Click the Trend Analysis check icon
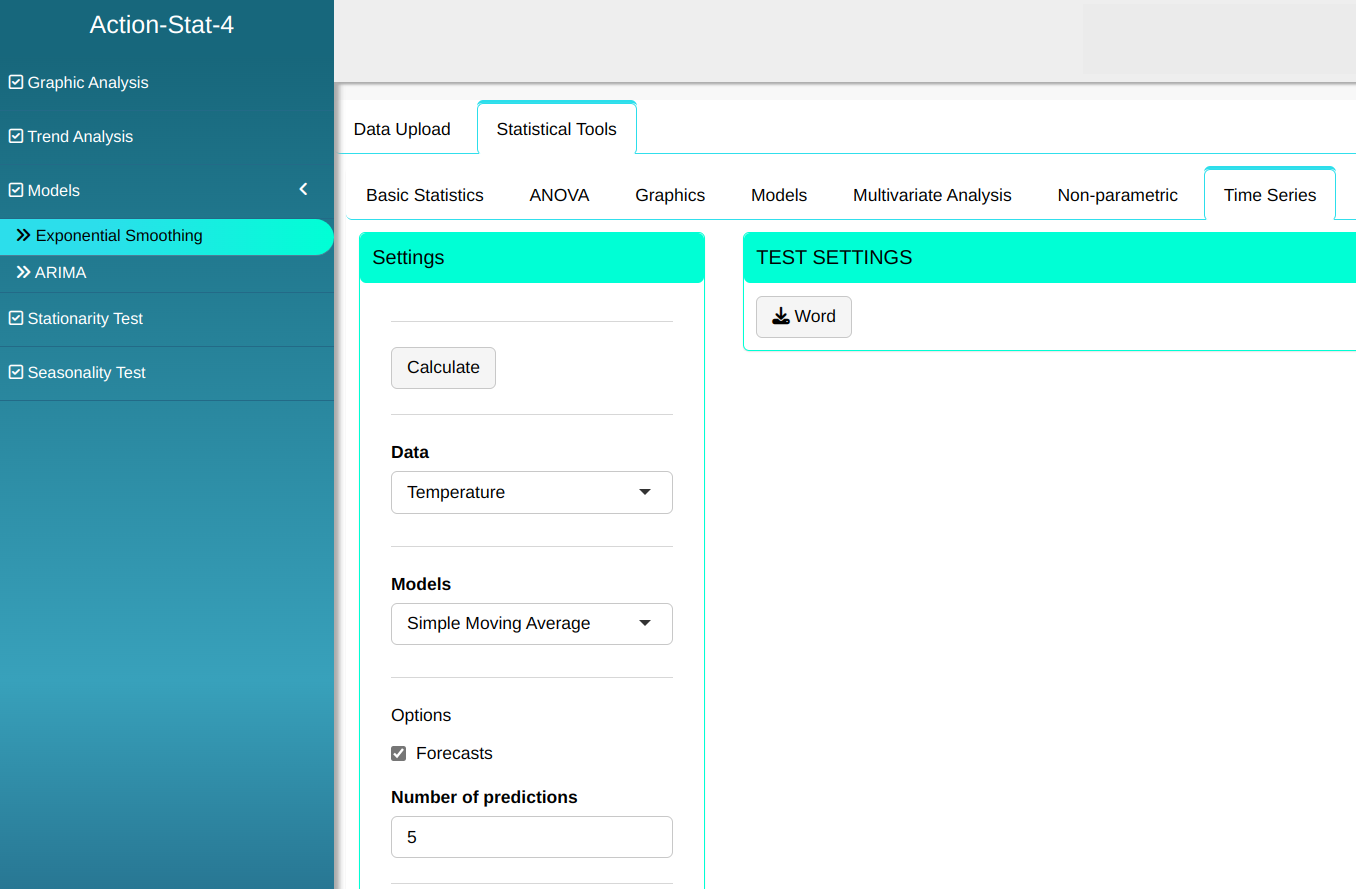 tap(16, 137)
